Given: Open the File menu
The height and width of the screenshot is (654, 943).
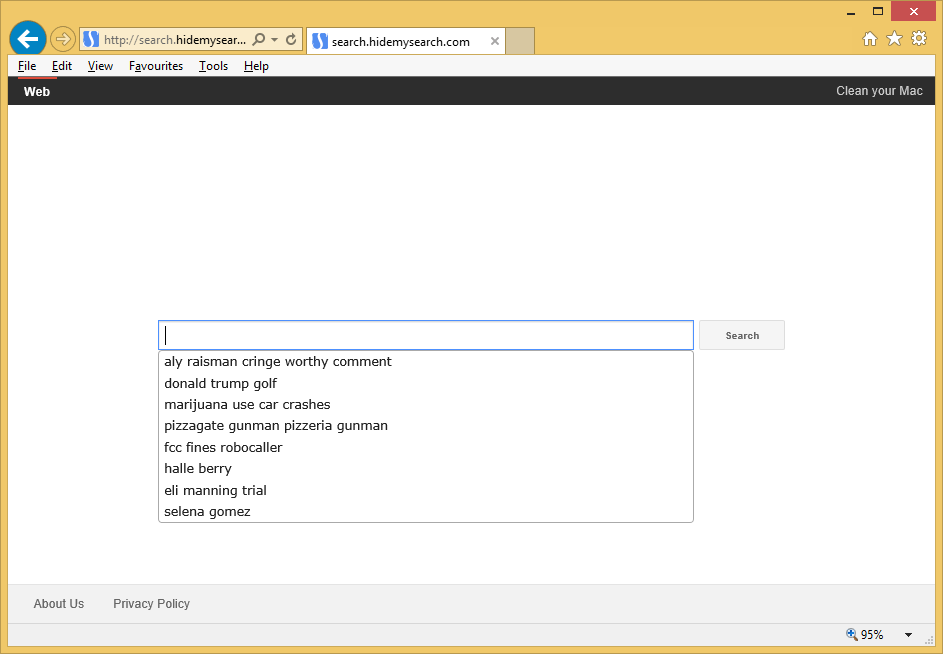Looking at the screenshot, I should pos(27,66).
